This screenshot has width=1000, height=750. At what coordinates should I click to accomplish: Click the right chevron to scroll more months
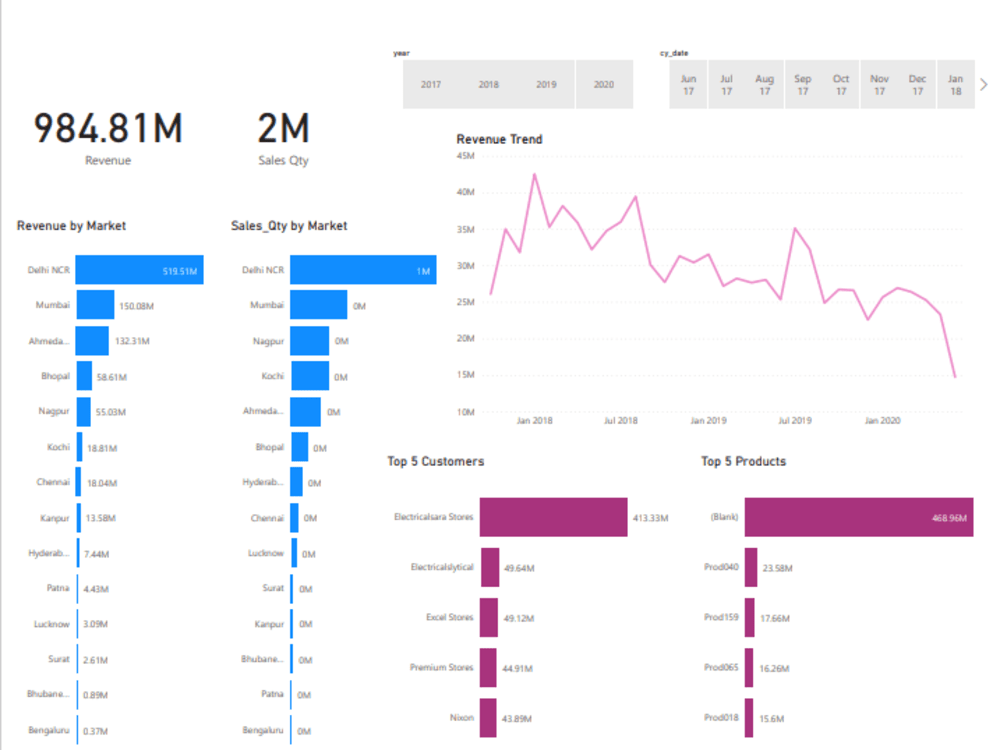pos(983,84)
